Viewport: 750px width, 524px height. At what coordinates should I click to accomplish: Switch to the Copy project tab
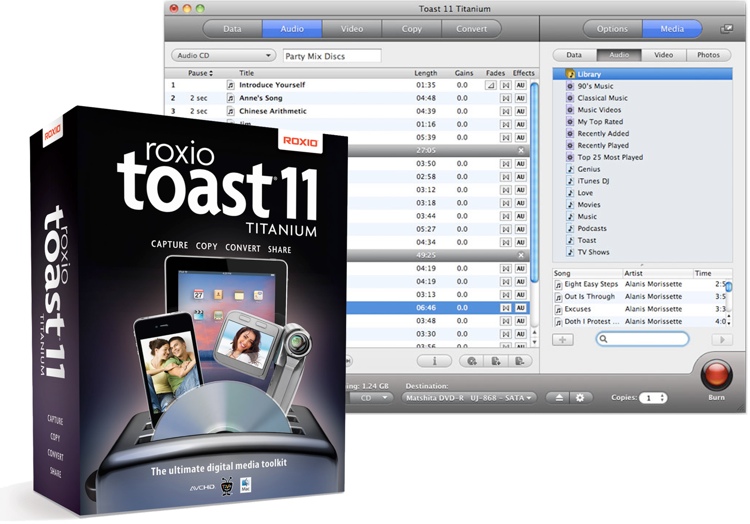pyautogui.click(x=412, y=29)
